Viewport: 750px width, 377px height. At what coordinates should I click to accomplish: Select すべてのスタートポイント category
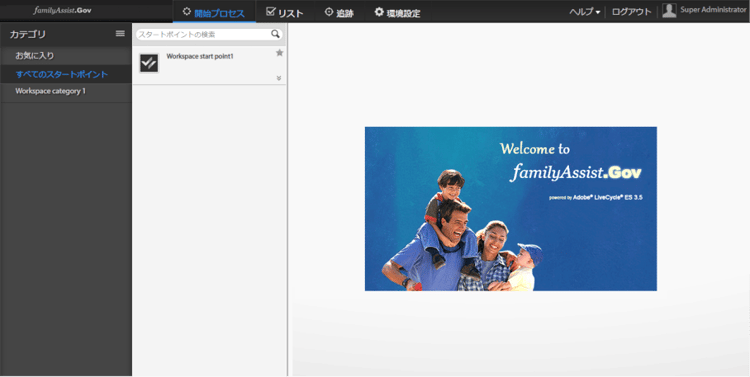click(66, 74)
